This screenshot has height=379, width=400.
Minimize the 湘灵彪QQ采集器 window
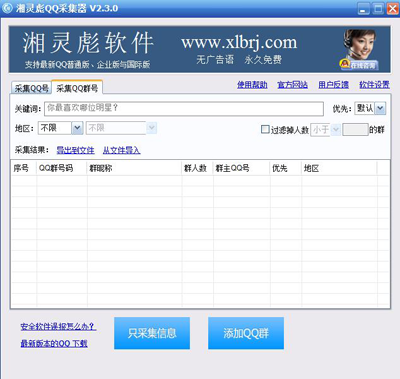click(364, 8)
